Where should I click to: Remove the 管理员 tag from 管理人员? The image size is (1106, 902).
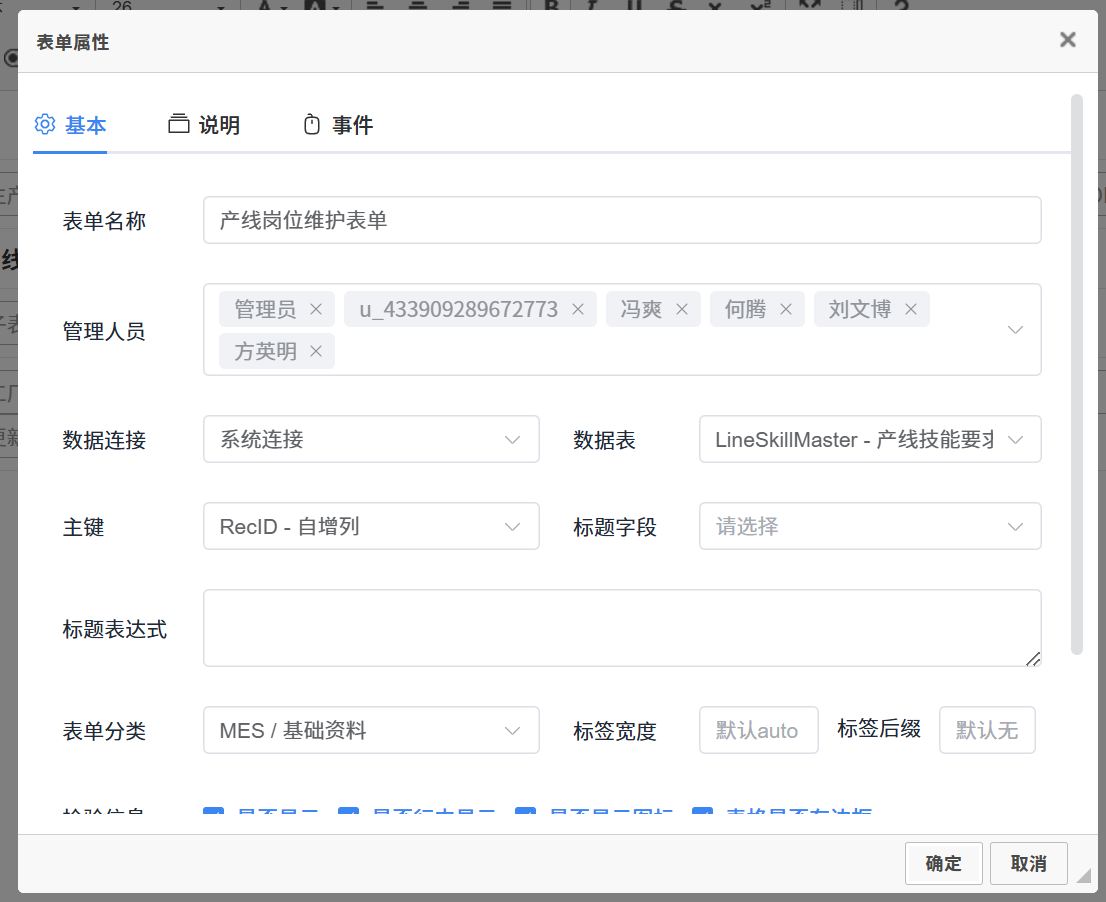pyautogui.click(x=316, y=310)
